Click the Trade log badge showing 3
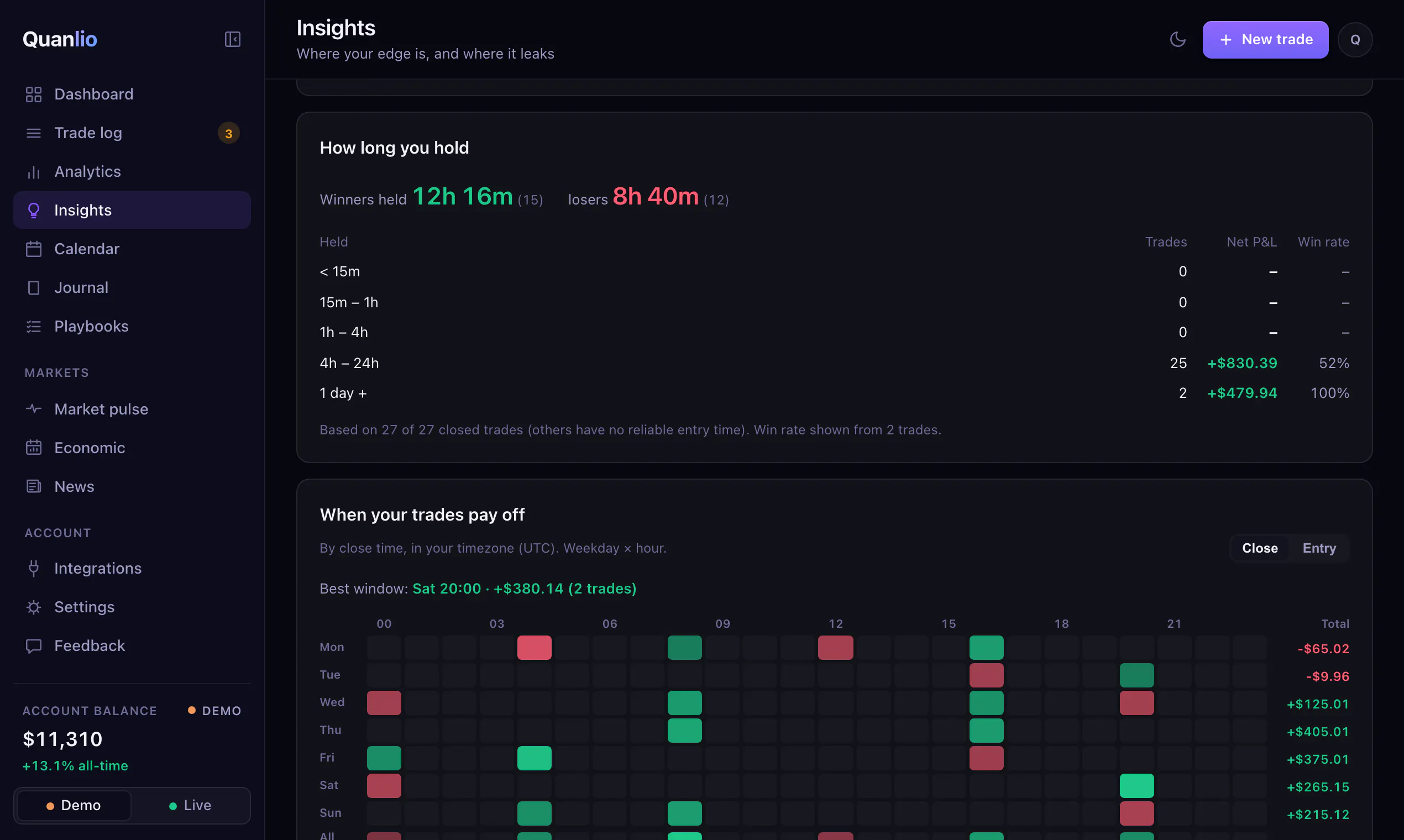This screenshot has width=1404, height=840. click(229, 134)
